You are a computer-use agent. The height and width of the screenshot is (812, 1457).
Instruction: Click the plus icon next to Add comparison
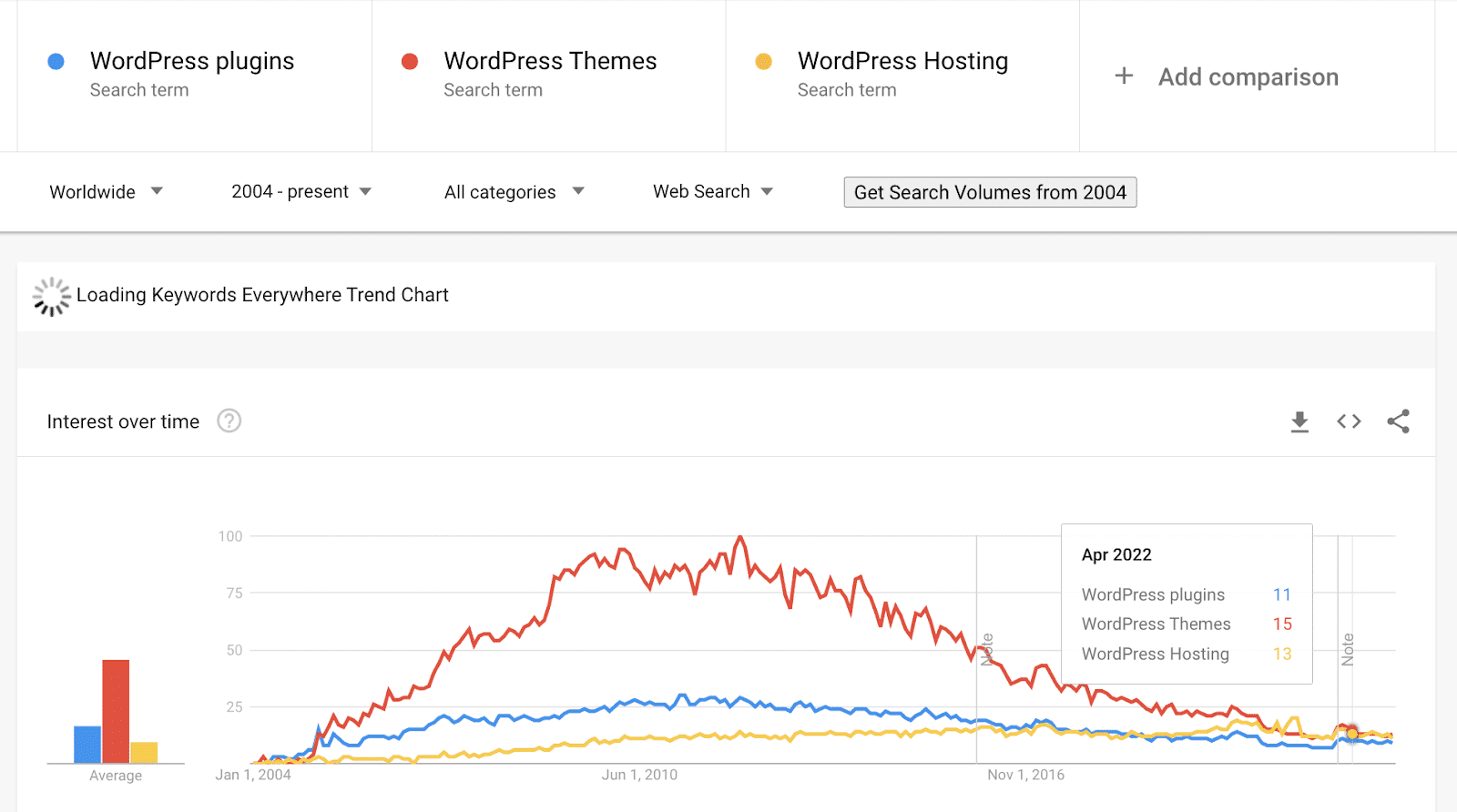[1123, 76]
